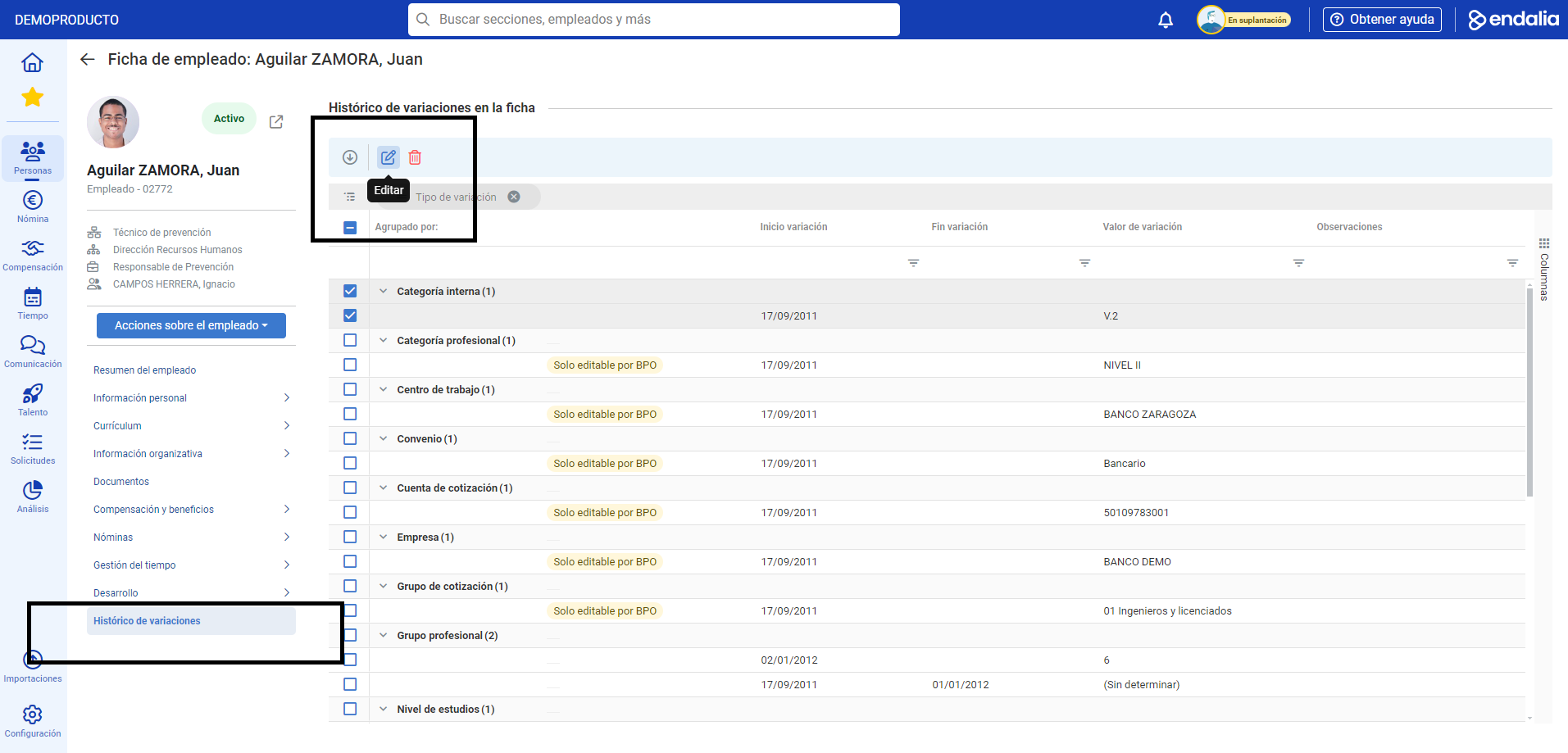The image size is (1568, 753).
Task: Open Tiempo section in sidebar
Action: tap(33, 303)
